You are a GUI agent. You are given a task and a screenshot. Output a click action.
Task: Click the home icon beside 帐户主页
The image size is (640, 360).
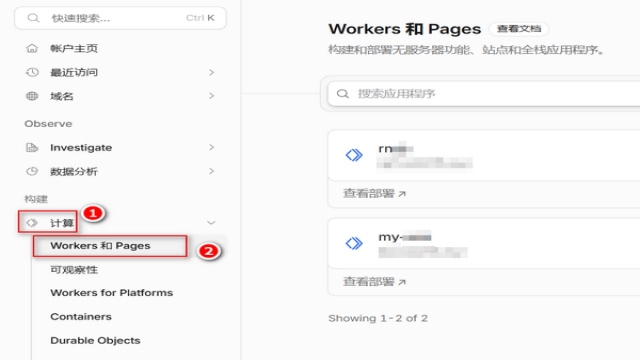tap(32, 49)
